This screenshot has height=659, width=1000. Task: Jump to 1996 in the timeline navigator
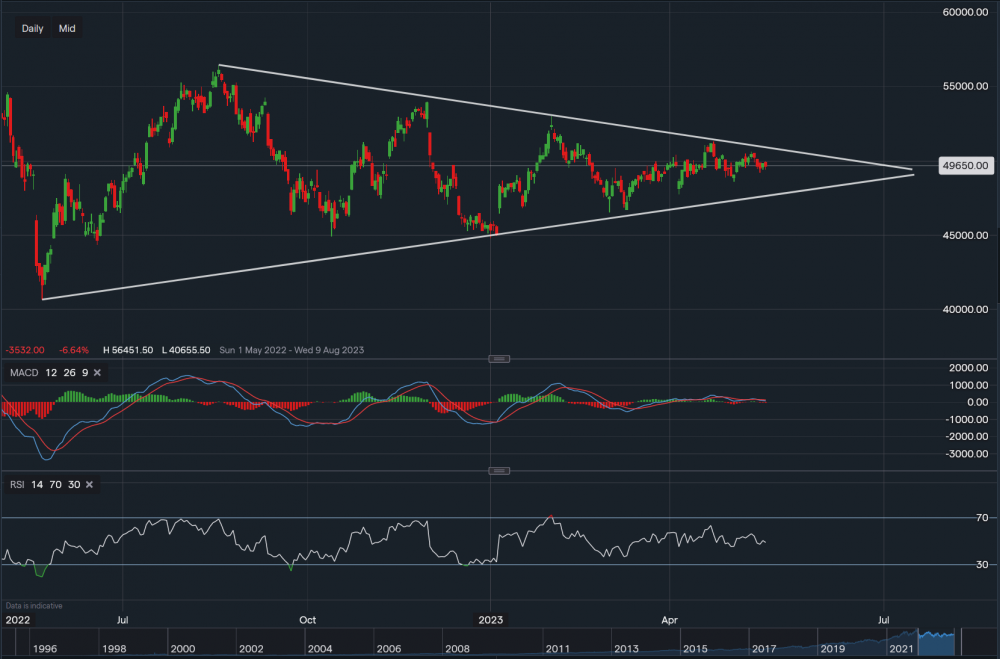point(44,649)
